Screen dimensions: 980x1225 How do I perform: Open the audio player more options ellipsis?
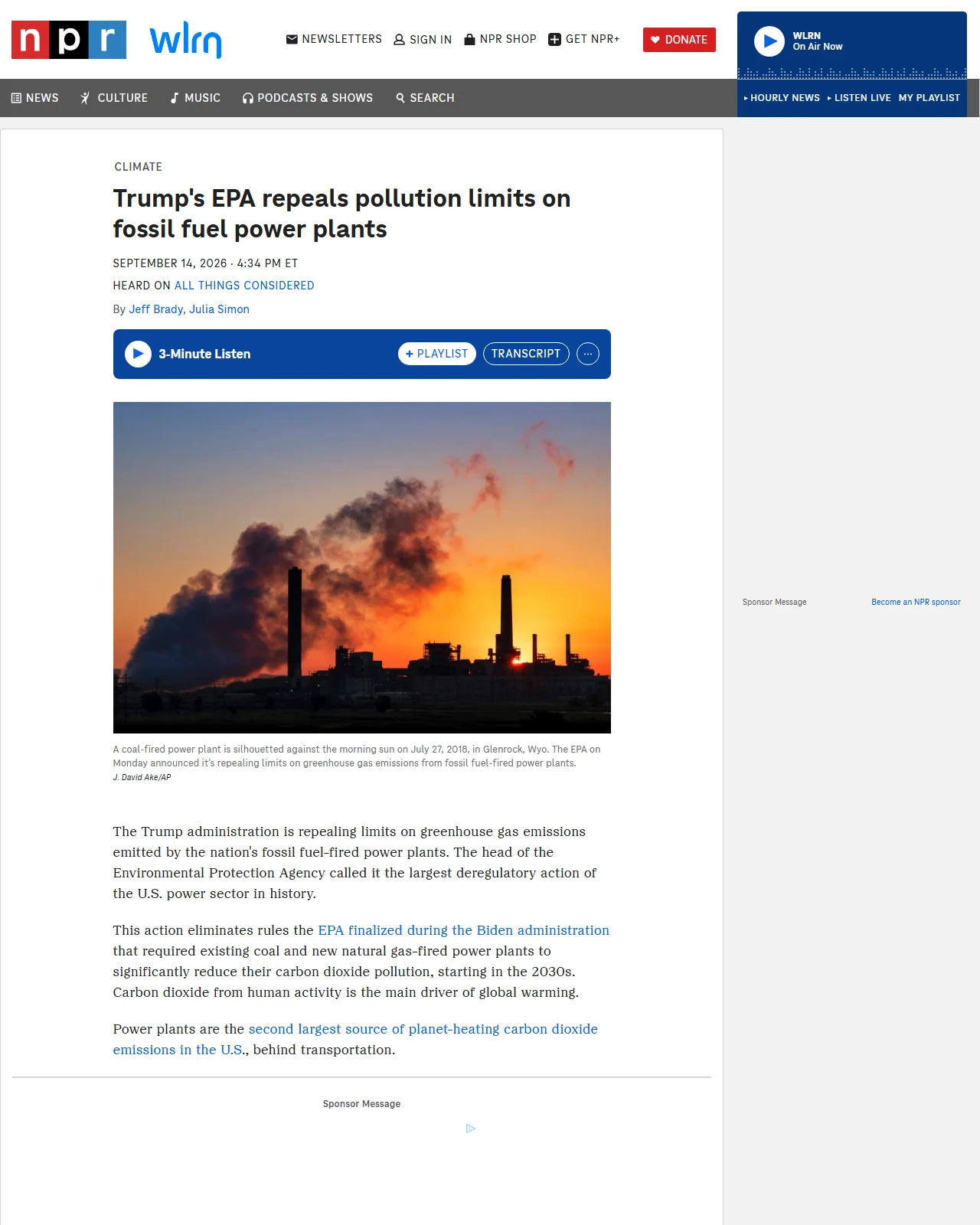[x=588, y=354]
